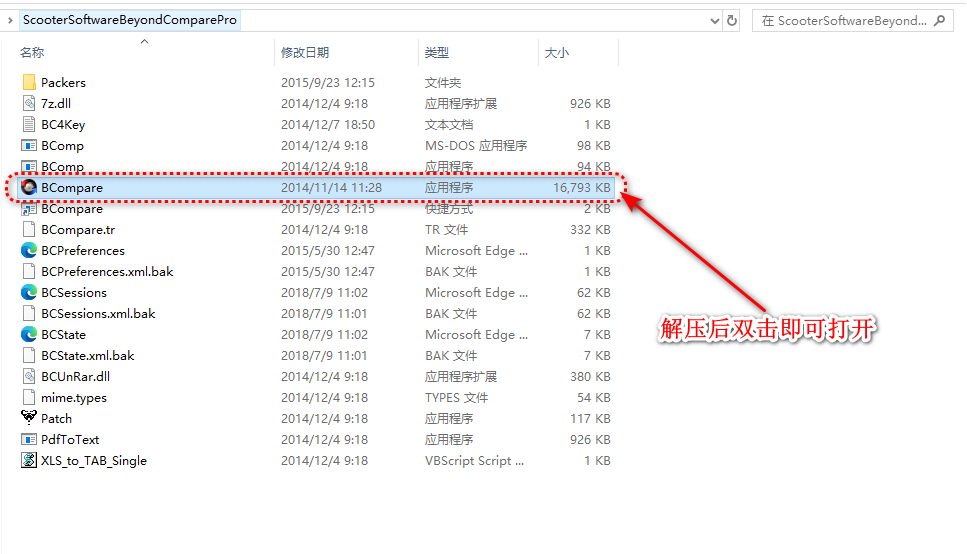
Task: Select the XLS_to_TAB_Single script icon
Action: point(29,460)
